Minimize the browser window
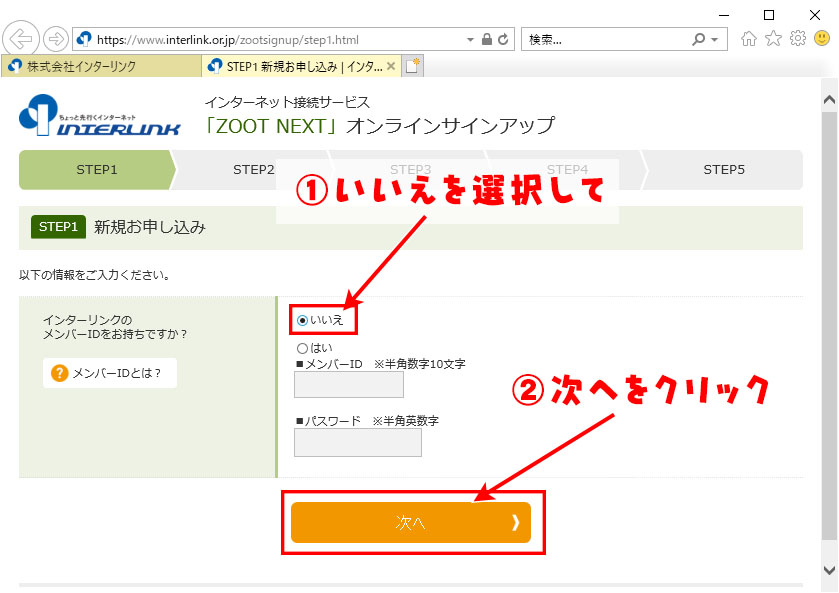Viewport: 839px width, 593px height. click(x=724, y=15)
